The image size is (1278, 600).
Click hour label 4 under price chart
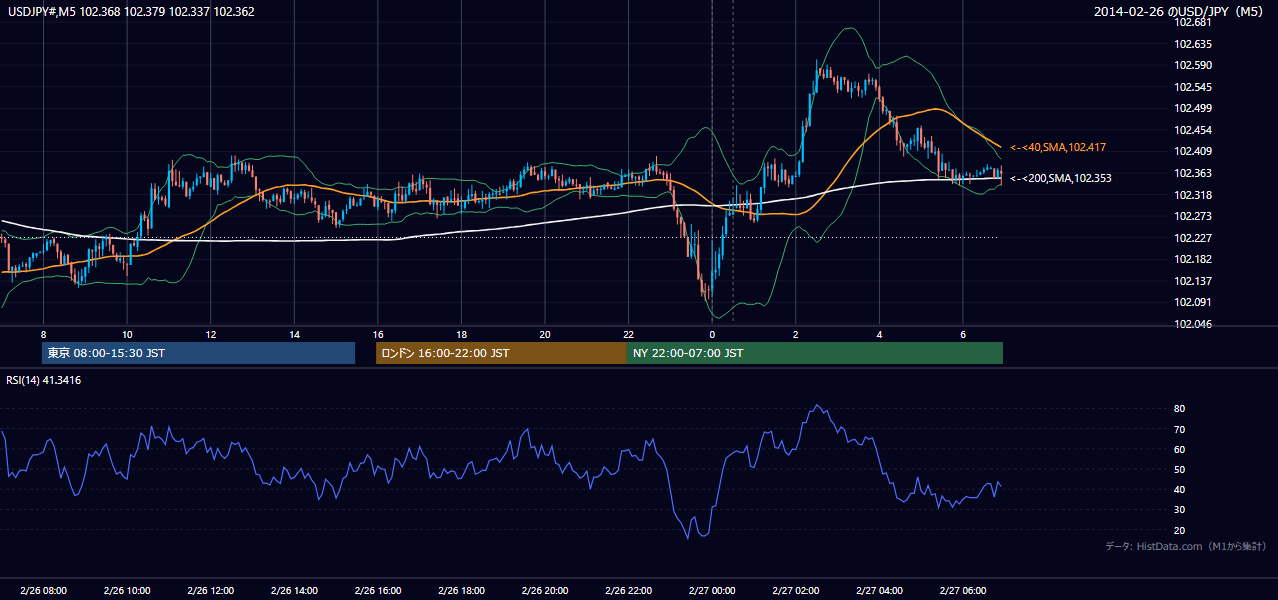tap(879, 334)
